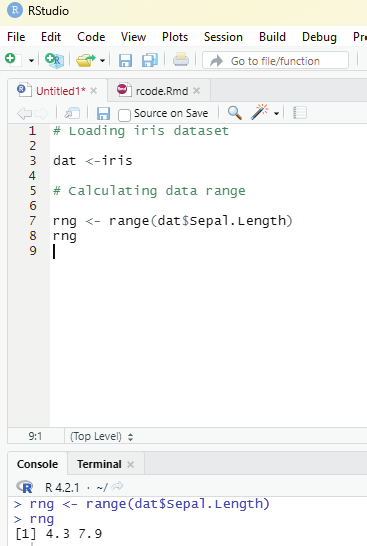Open the Session menu
Viewport: 367px width, 546px height.
[223, 37]
